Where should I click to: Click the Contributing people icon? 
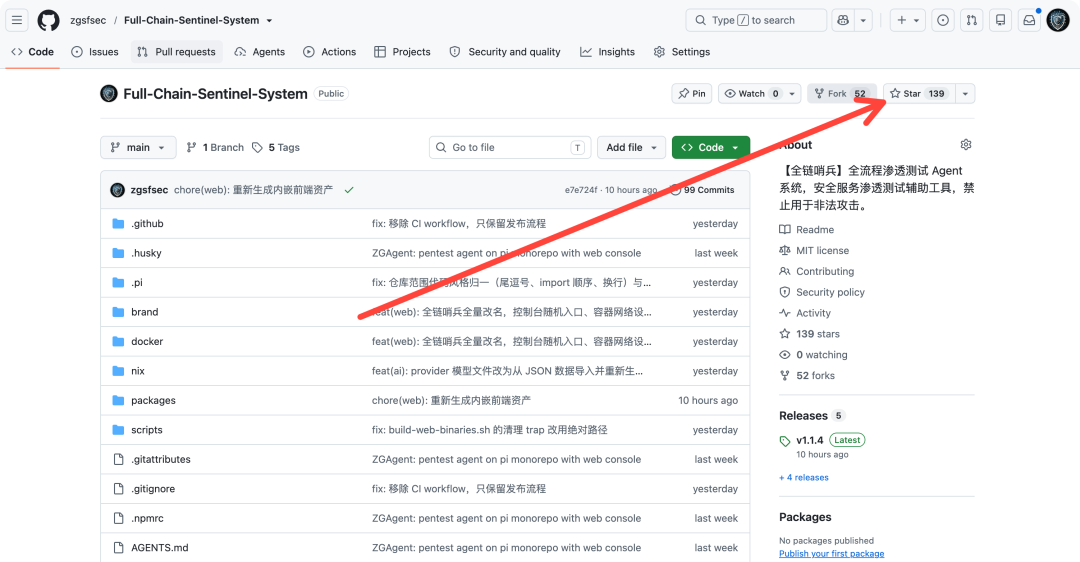[785, 271]
